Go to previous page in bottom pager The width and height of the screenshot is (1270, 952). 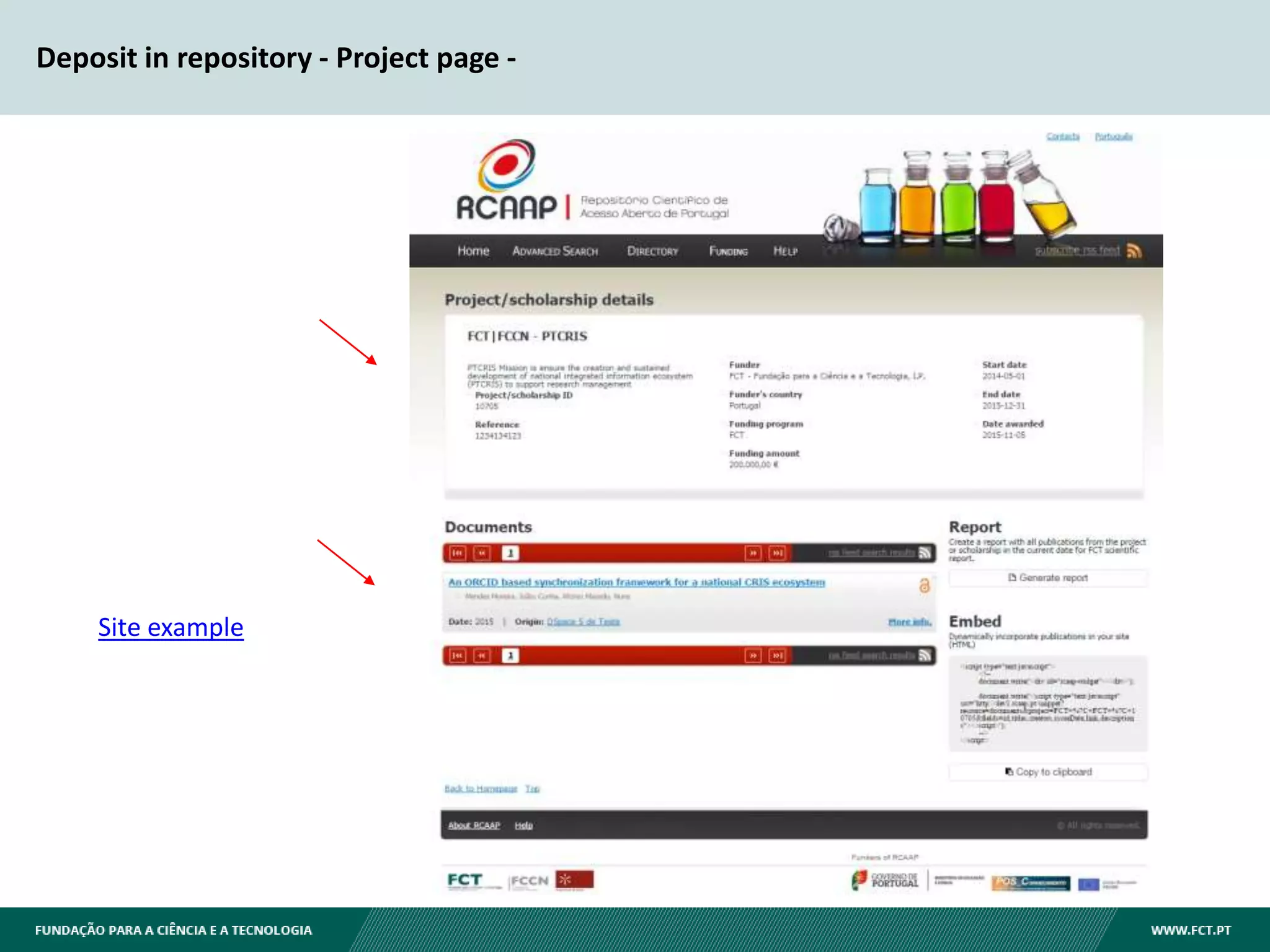coord(482,656)
